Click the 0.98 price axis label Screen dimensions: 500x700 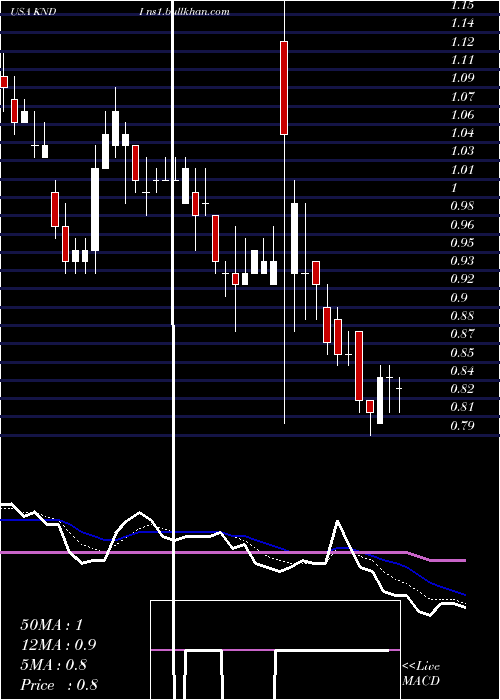[462, 206]
